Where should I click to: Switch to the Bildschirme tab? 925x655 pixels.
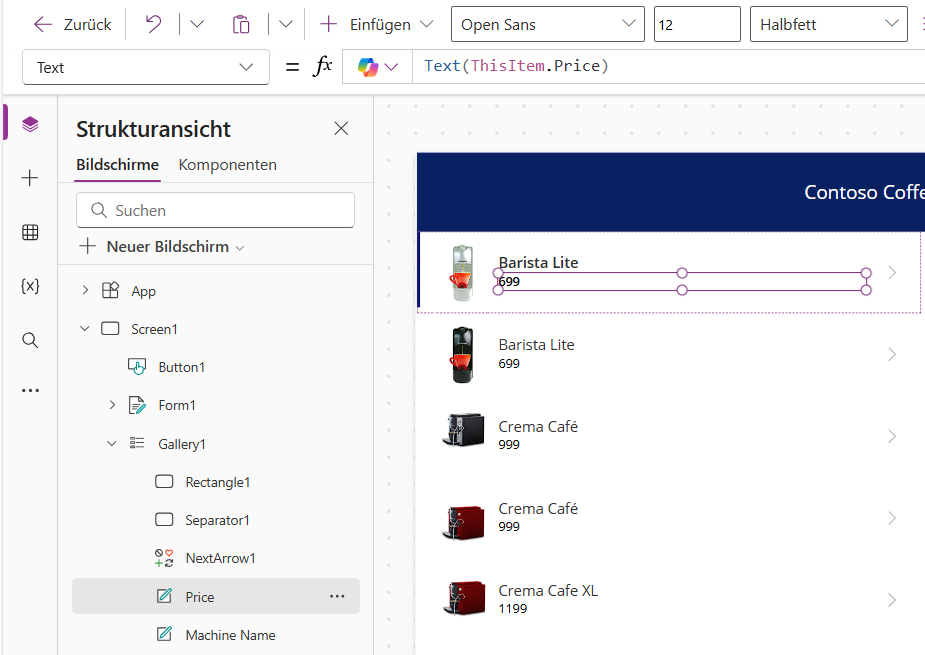tap(117, 165)
